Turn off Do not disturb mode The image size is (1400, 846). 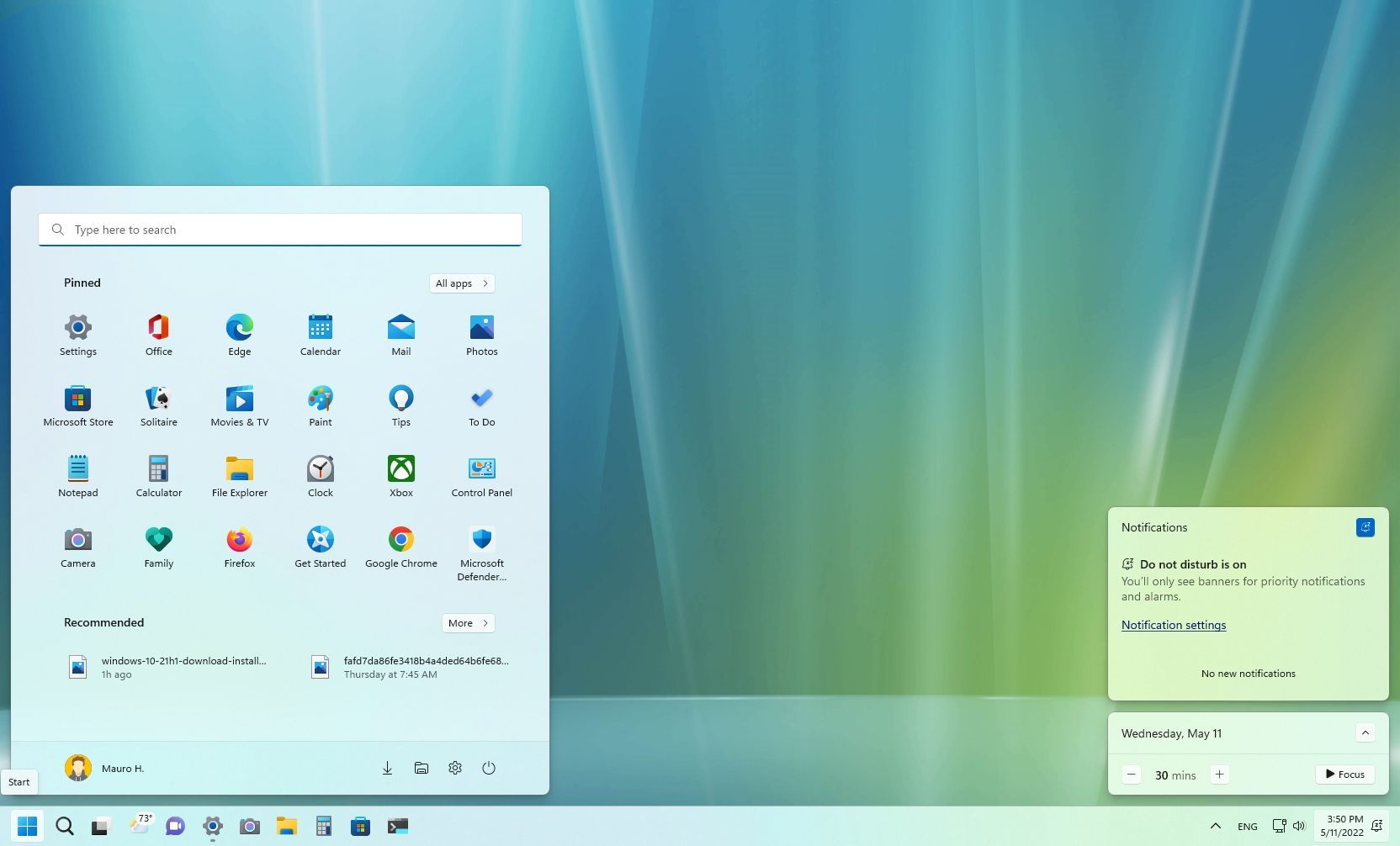pyautogui.click(x=1366, y=527)
